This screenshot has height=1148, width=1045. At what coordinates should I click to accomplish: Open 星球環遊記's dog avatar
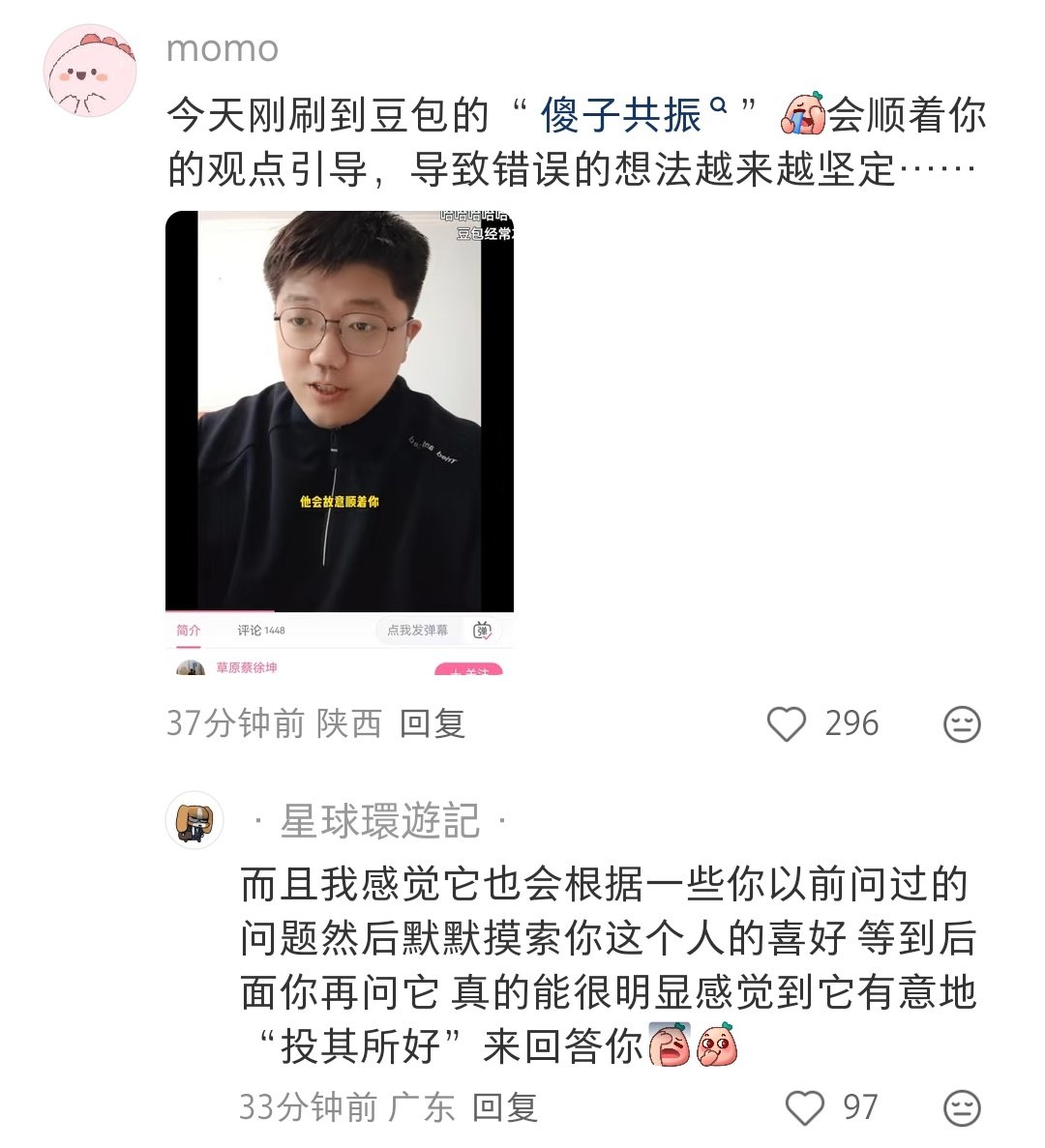[x=194, y=820]
